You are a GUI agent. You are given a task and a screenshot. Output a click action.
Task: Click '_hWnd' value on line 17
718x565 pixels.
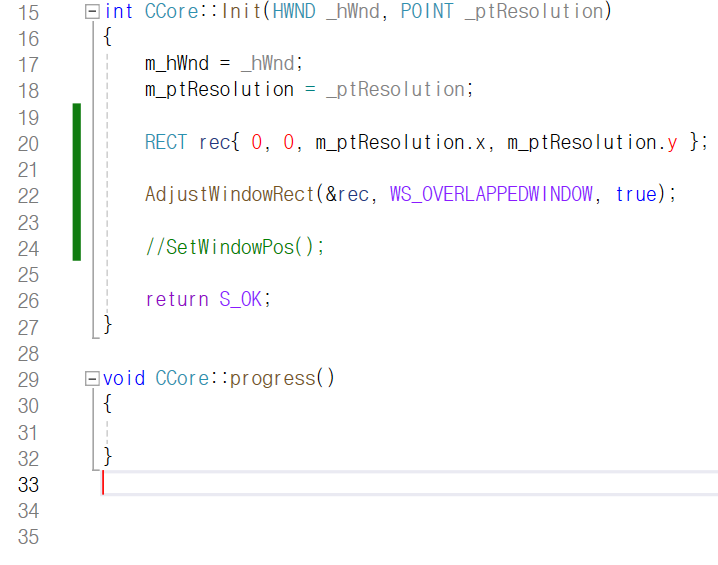tap(268, 63)
